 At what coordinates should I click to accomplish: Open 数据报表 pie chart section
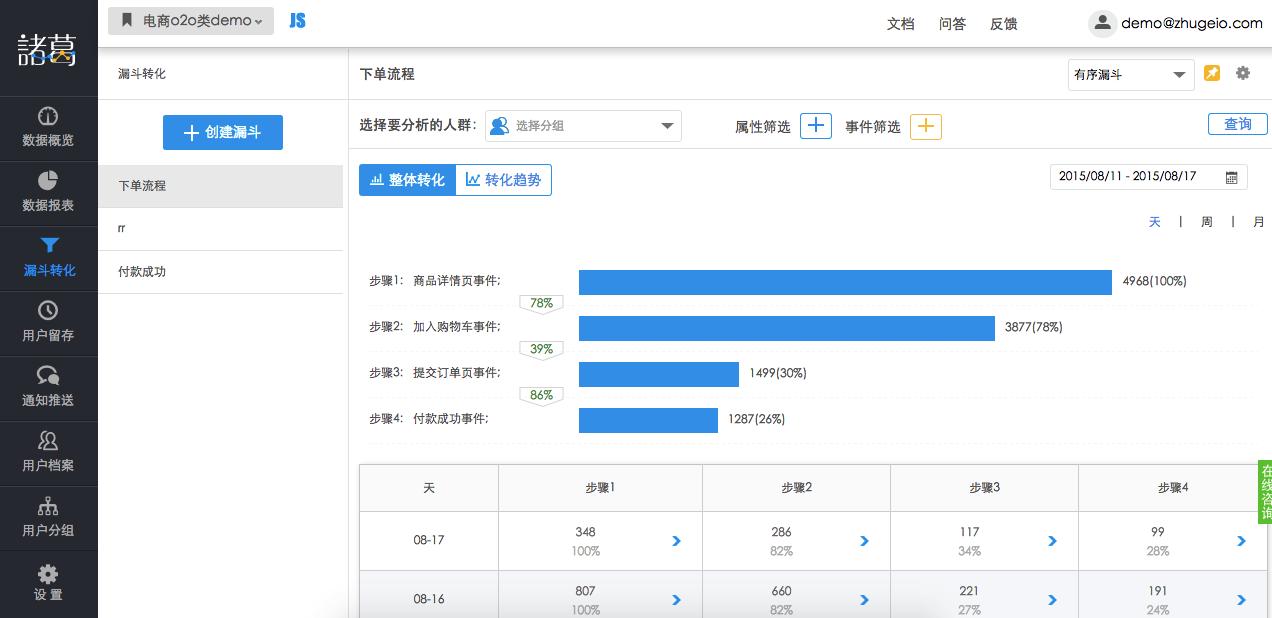point(48,192)
